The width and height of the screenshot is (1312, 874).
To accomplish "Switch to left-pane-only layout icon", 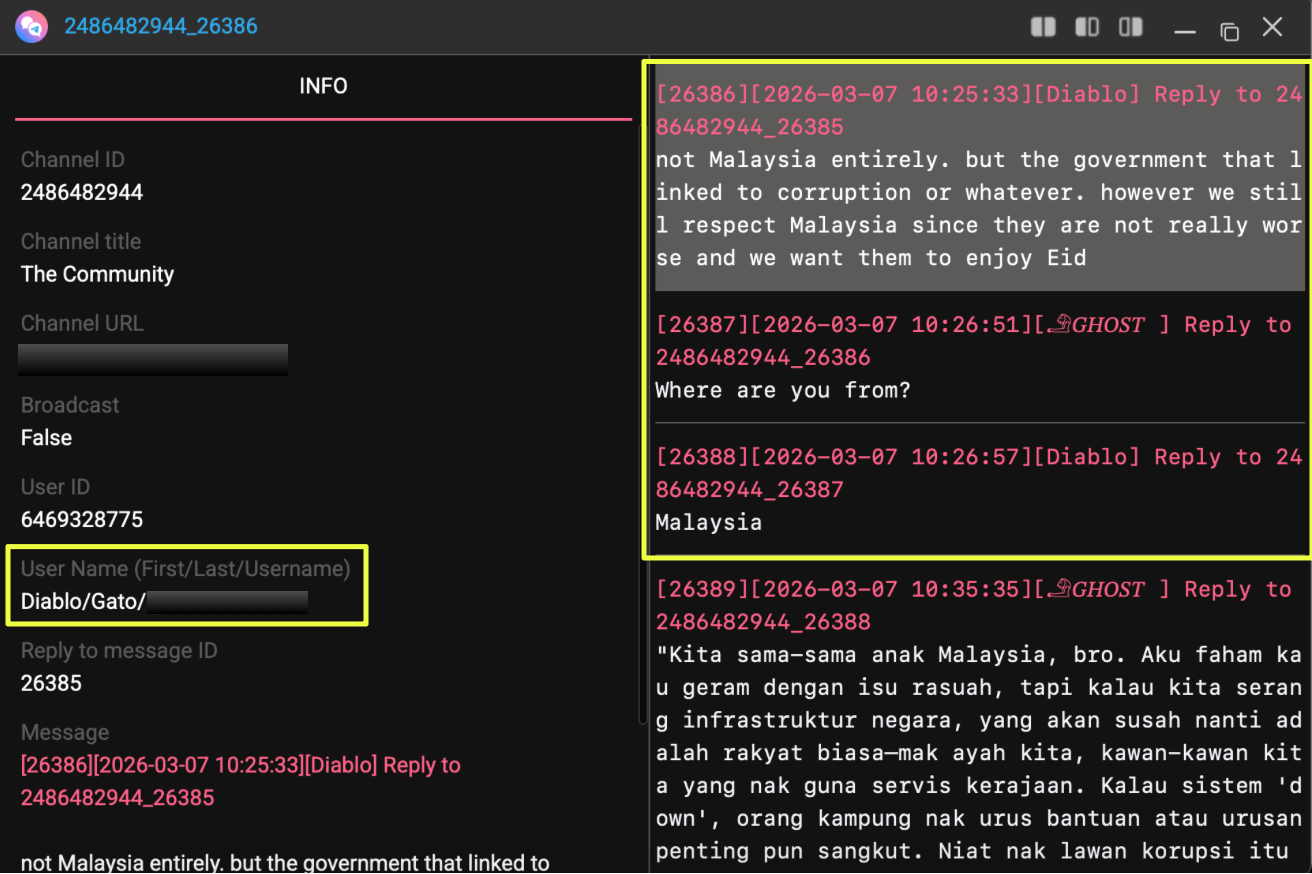I will [1087, 27].
